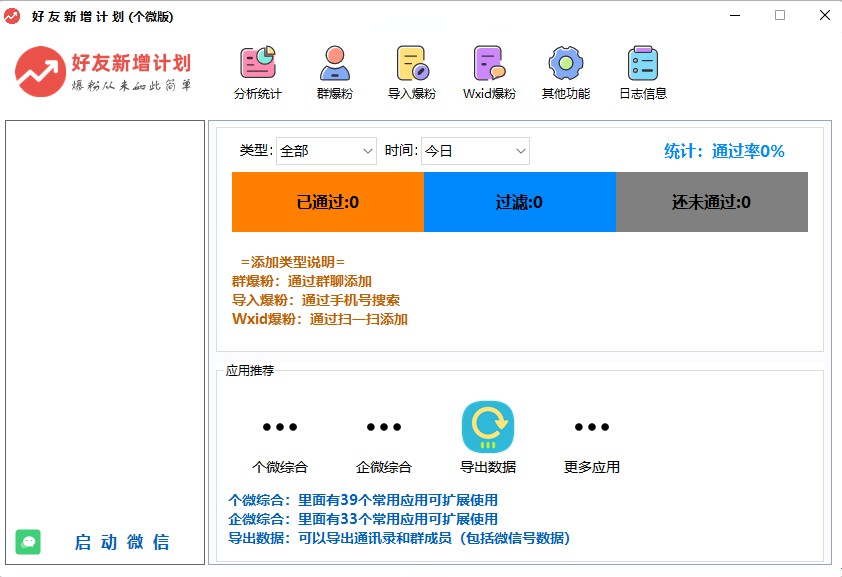Click the orange 已通过 block
Image resolution: width=842 pixels, height=577 pixels.
(328, 202)
